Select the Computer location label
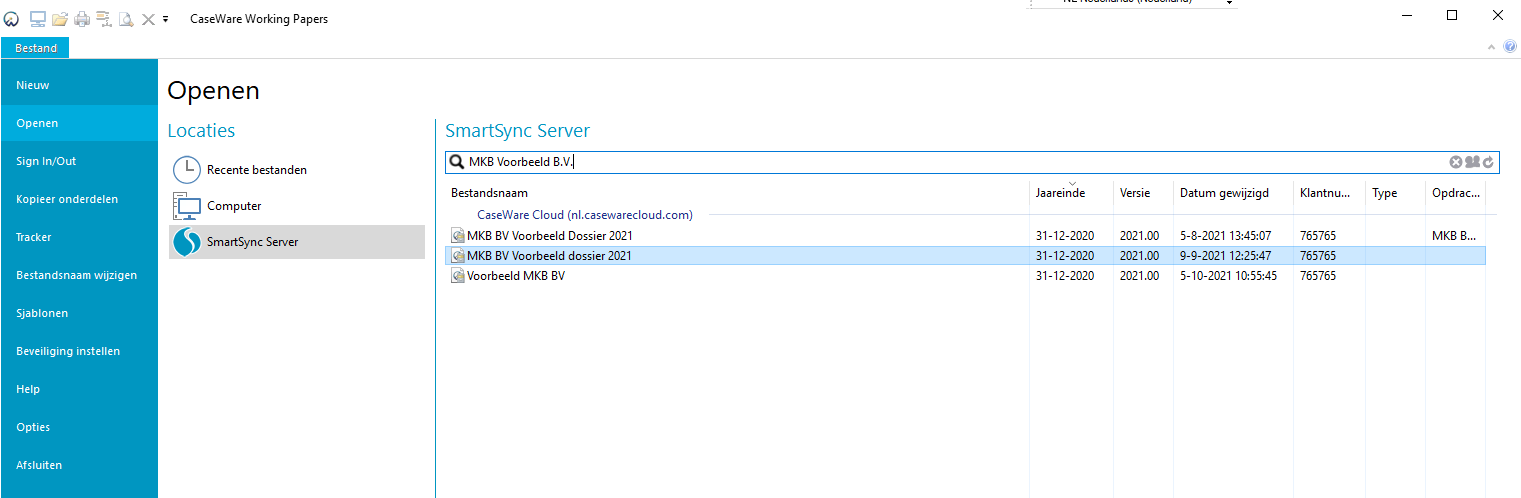1521x498 pixels. pyautogui.click(x=234, y=206)
